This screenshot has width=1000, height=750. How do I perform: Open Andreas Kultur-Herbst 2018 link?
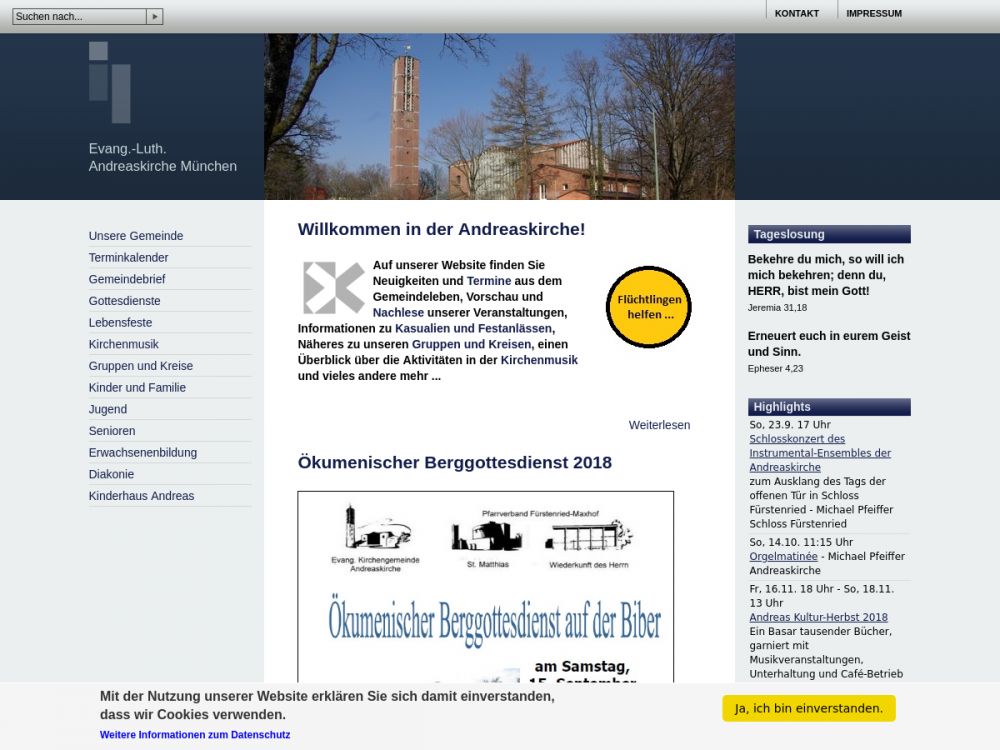click(818, 618)
